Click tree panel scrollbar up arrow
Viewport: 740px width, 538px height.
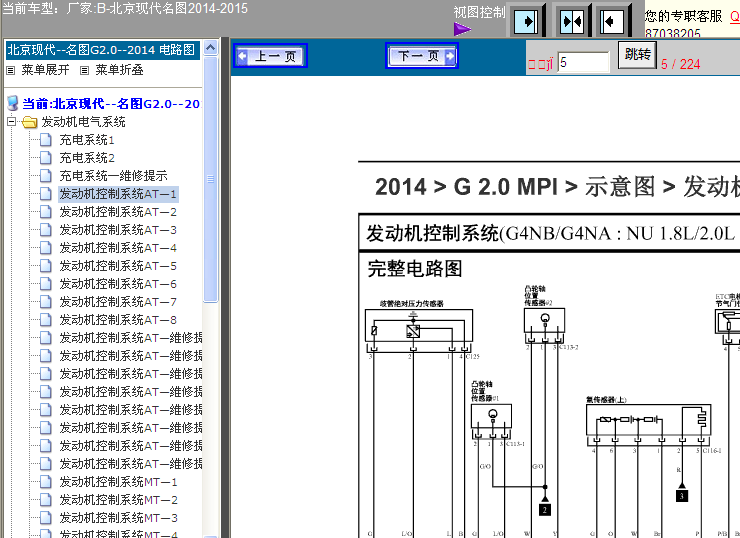point(210,47)
